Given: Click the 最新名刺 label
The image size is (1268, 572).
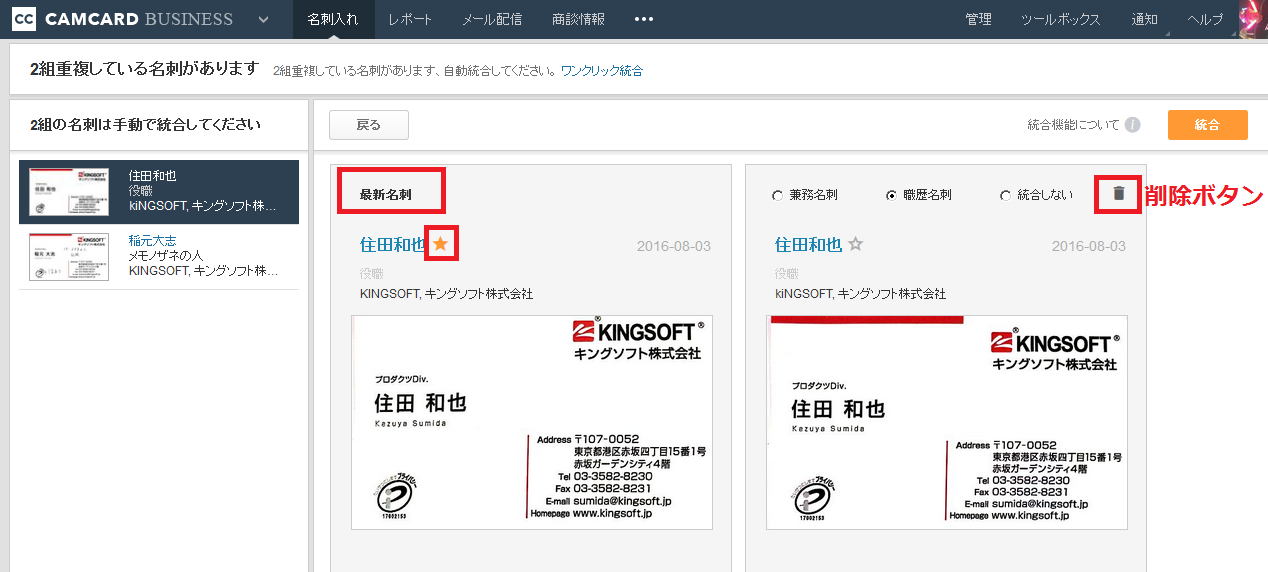Looking at the screenshot, I should (386, 194).
